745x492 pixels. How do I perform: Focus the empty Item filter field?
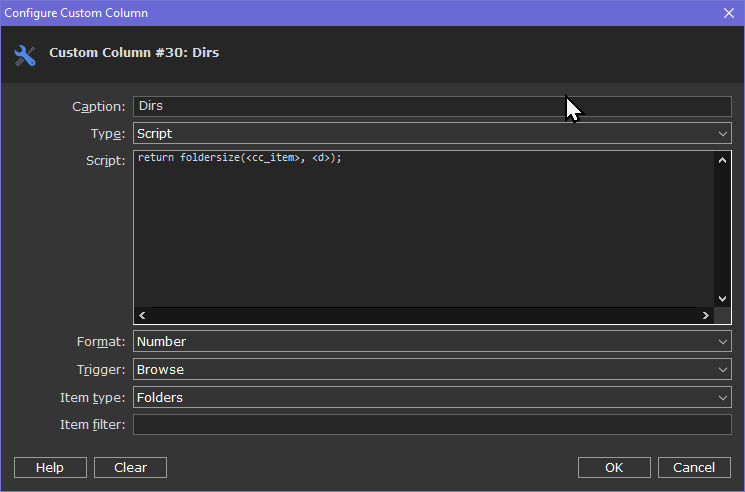coord(431,425)
